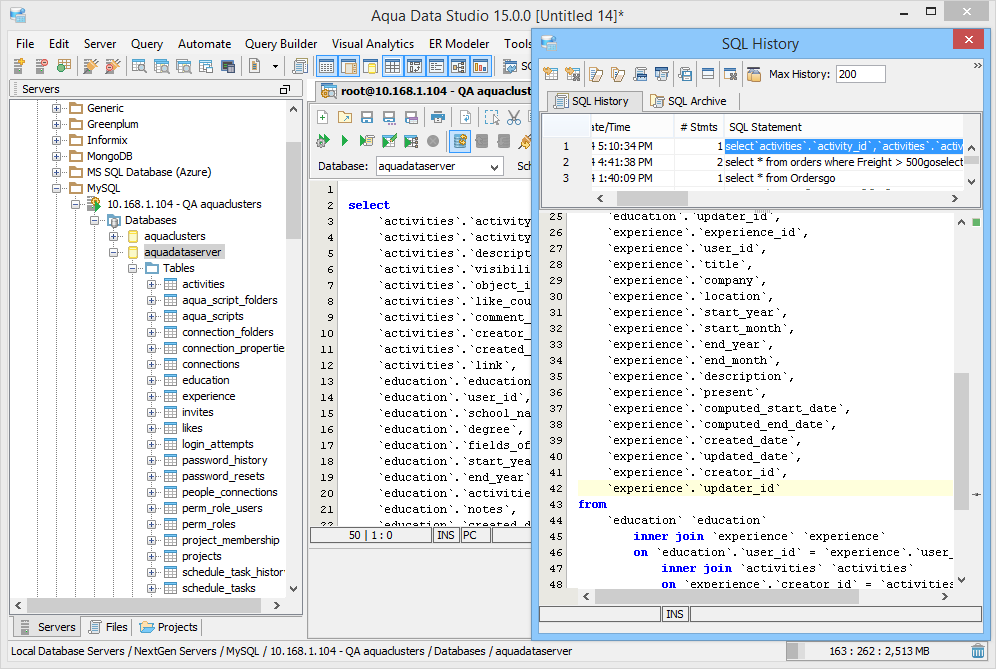996x669 pixels.
Task: Click the new document icon in main toolbar
Action: [255, 65]
